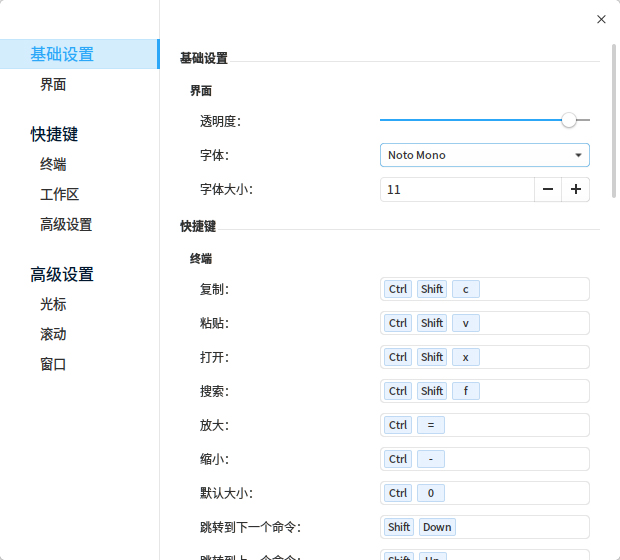The width and height of the screenshot is (620, 560).
Task: Click the 透明度 transparency slider handle
Action: pyautogui.click(x=569, y=120)
